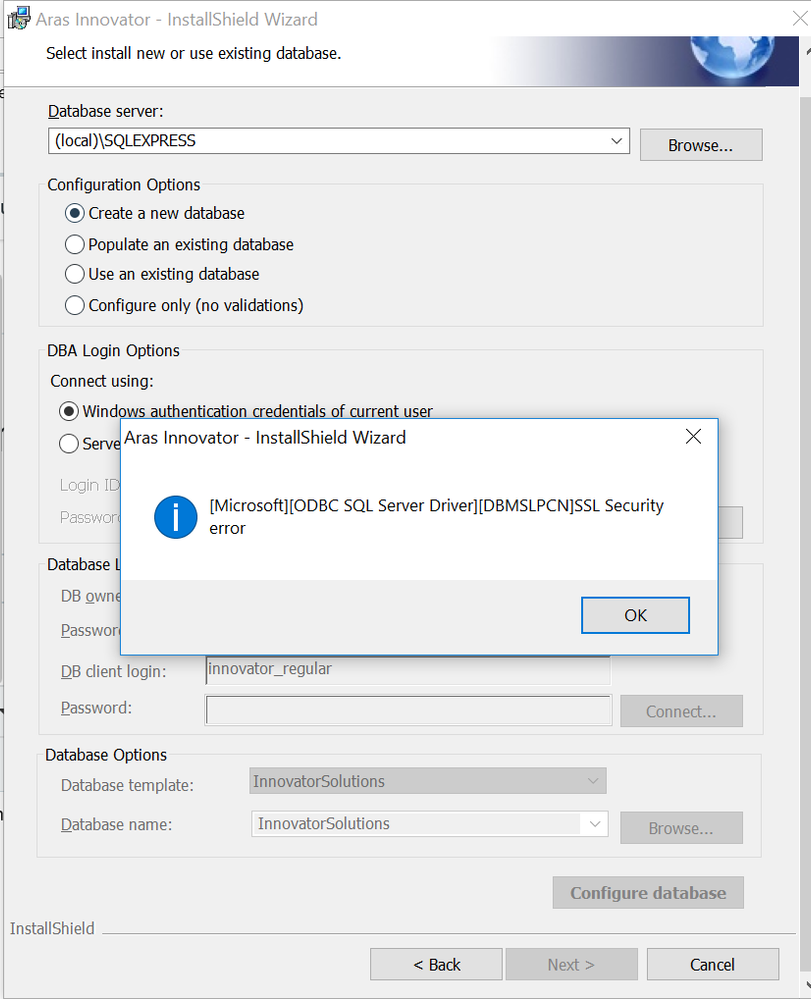The height and width of the screenshot is (999, 811).
Task: Cancel the installation wizard
Action: click(x=712, y=964)
